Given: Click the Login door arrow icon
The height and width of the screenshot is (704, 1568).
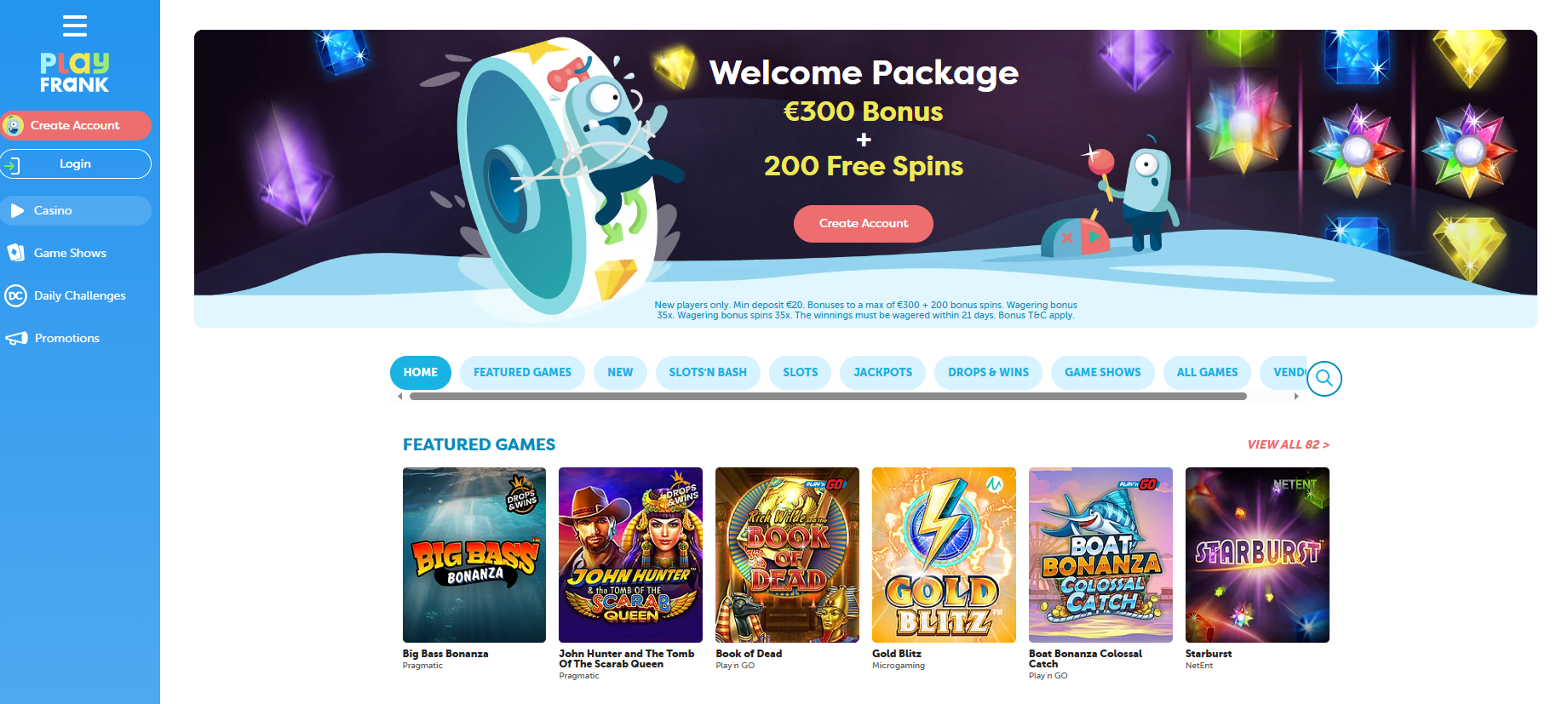Looking at the screenshot, I should [12, 164].
